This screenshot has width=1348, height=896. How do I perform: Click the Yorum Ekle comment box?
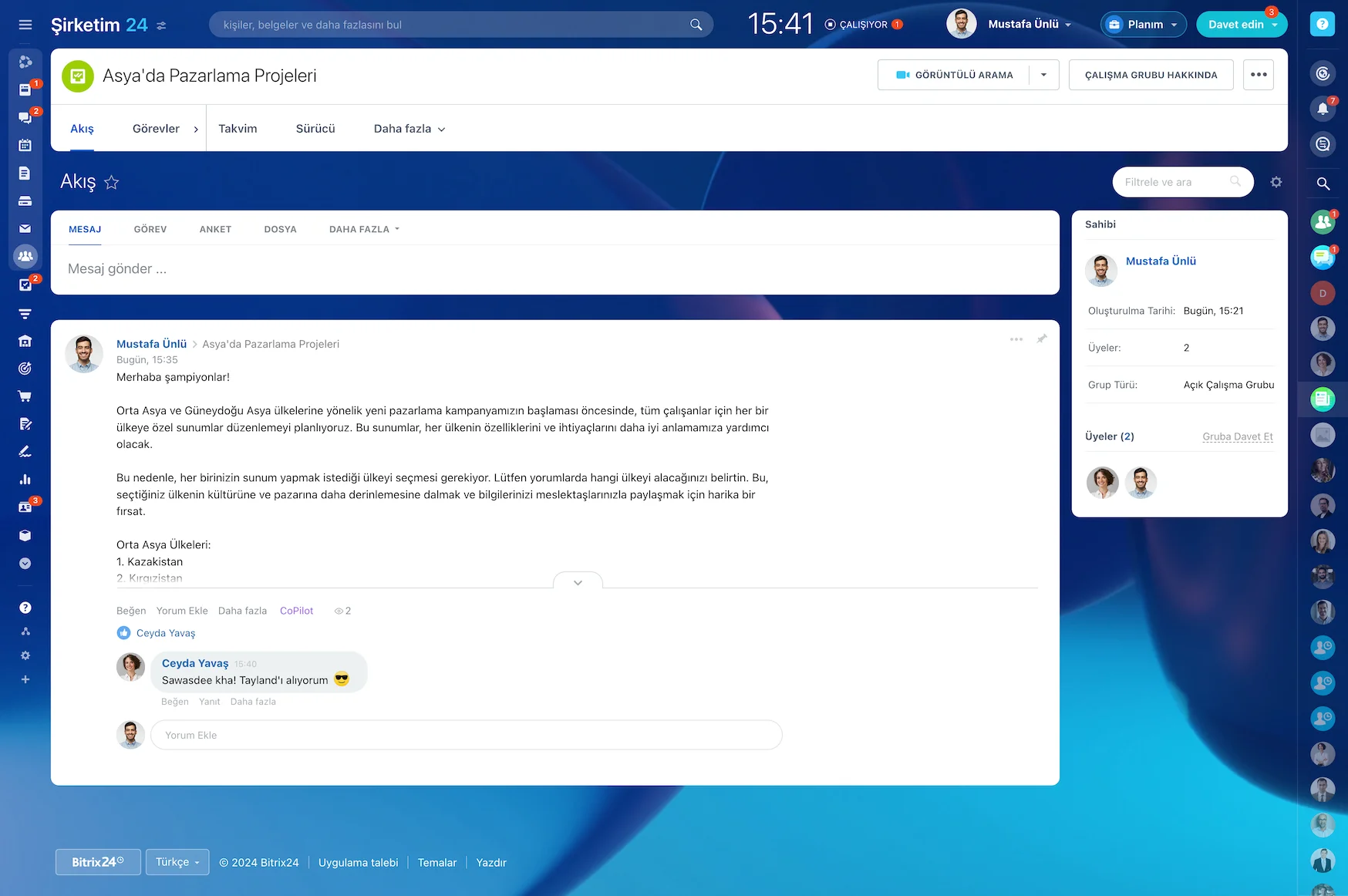[x=467, y=735]
